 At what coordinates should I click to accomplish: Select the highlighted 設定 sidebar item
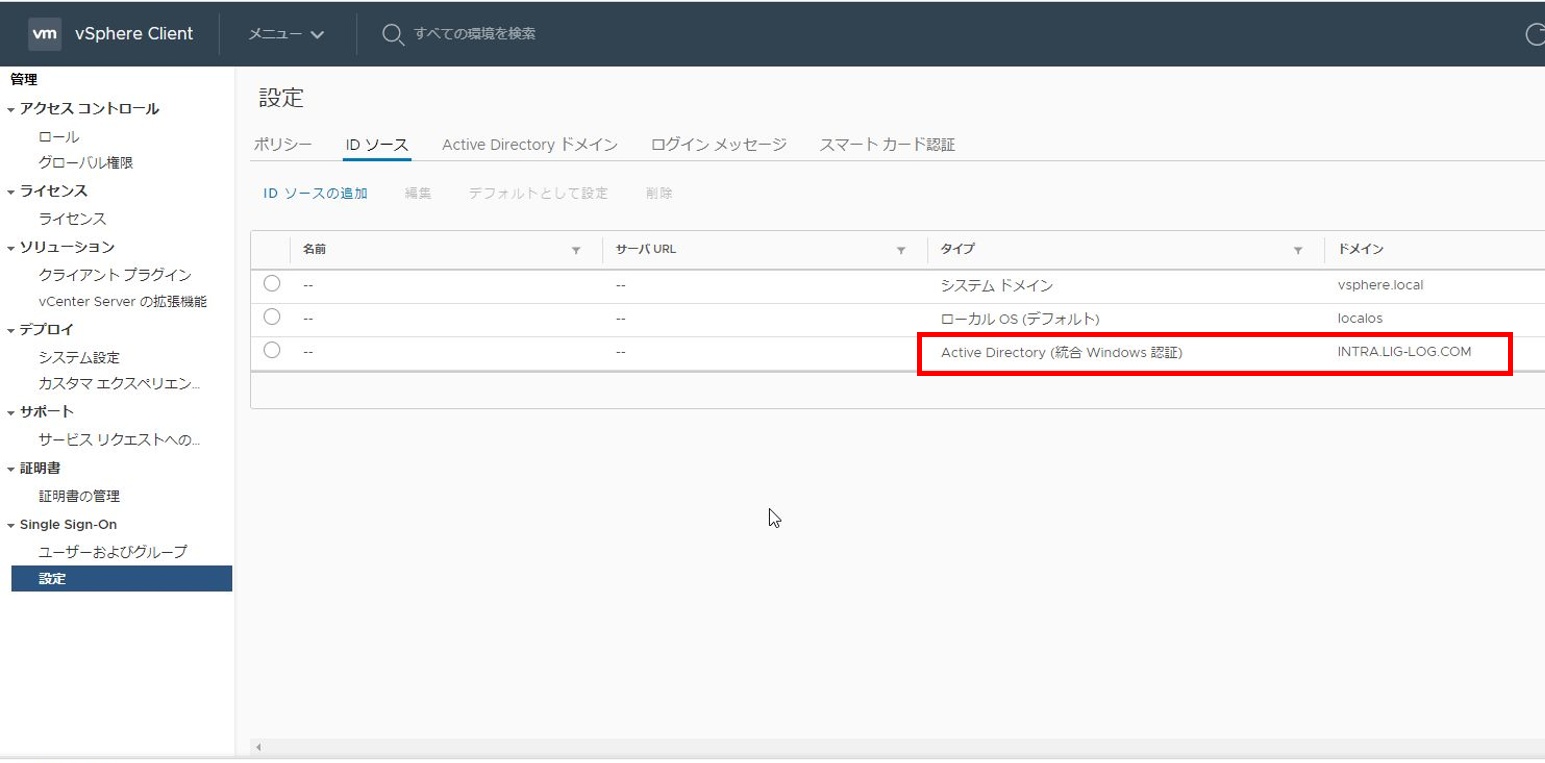122,578
